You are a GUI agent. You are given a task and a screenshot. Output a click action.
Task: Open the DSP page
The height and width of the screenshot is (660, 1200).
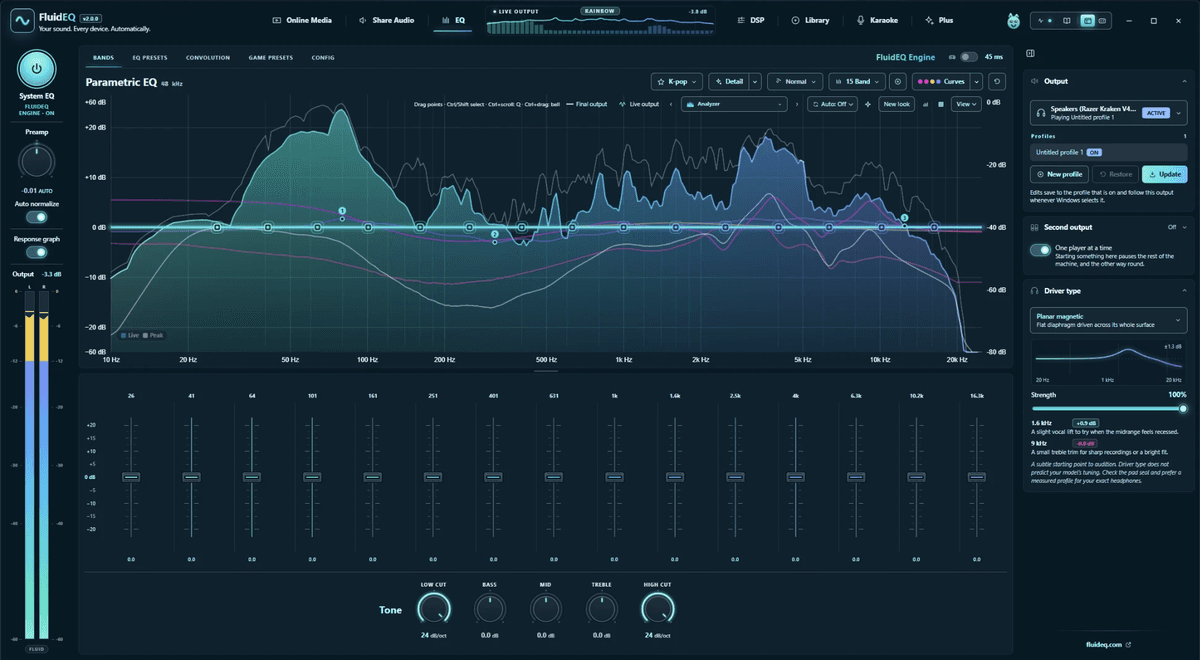click(x=750, y=20)
